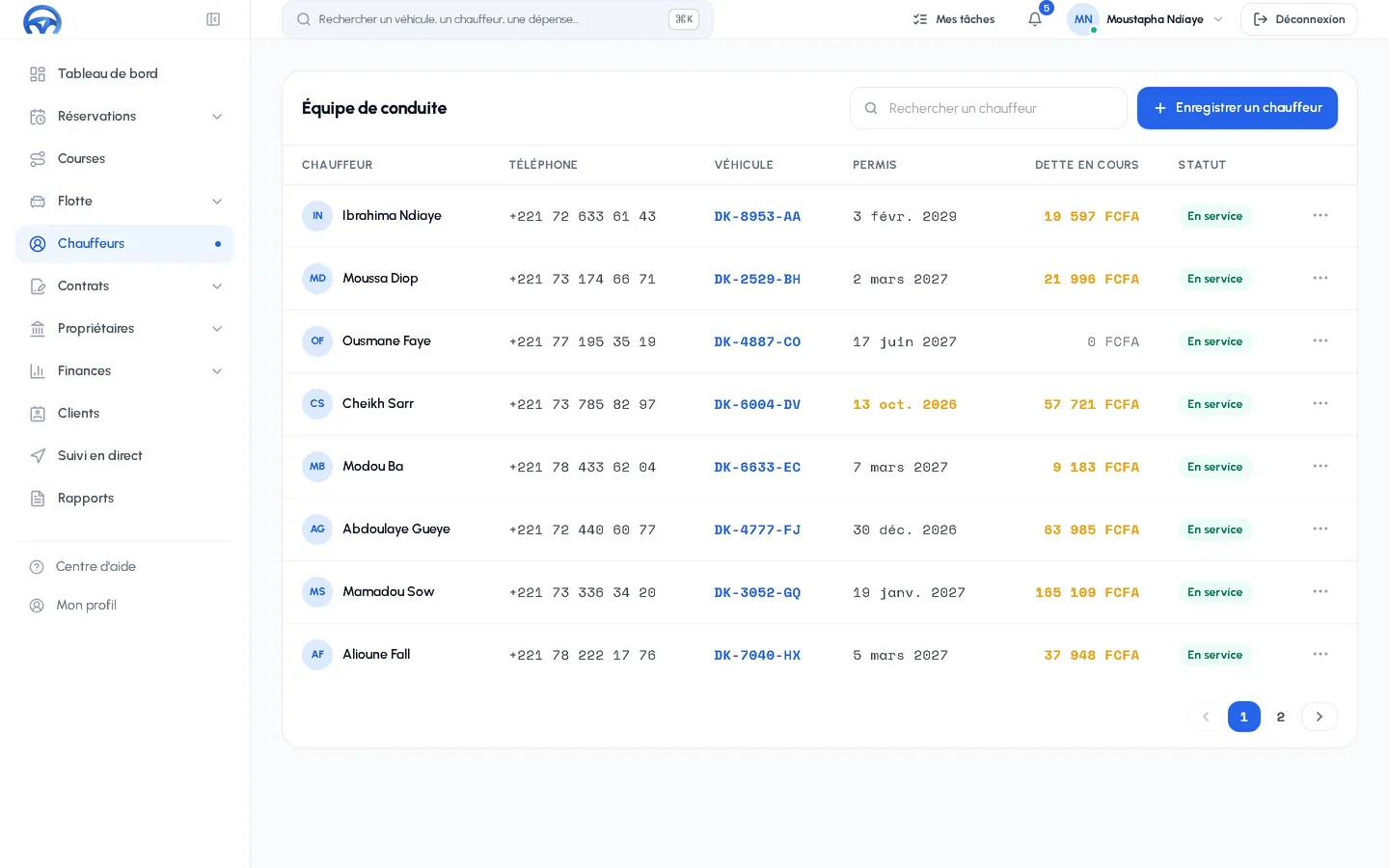Open row actions for Abdoulaye Gueye
Image resolution: width=1389 pixels, height=868 pixels.
click(1321, 529)
